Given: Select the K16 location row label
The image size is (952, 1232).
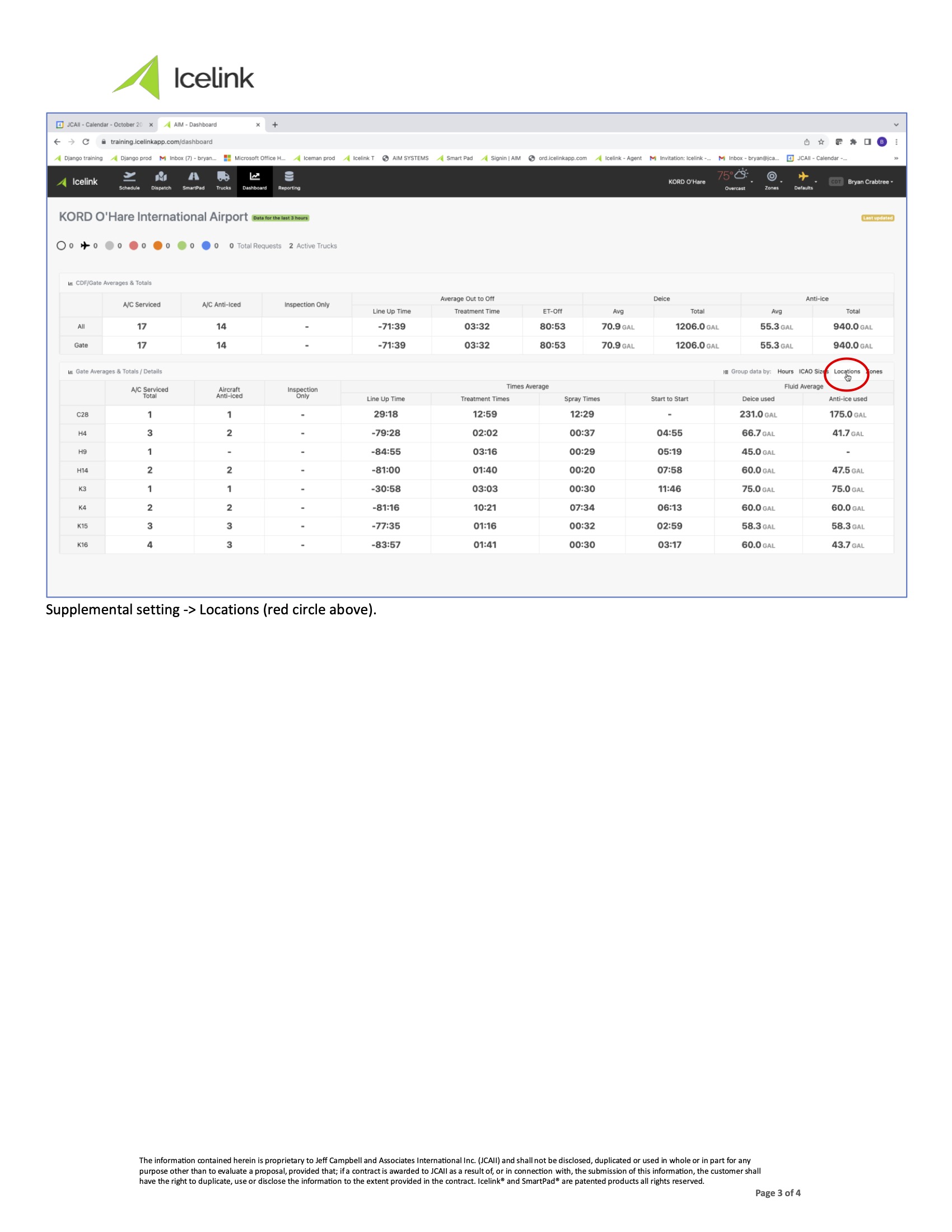Looking at the screenshot, I should (82, 545).
